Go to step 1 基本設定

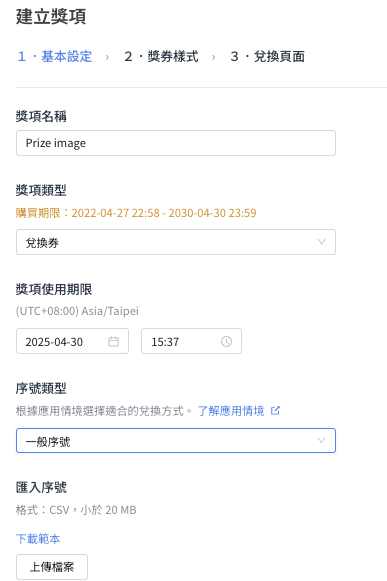pos(55,57)
